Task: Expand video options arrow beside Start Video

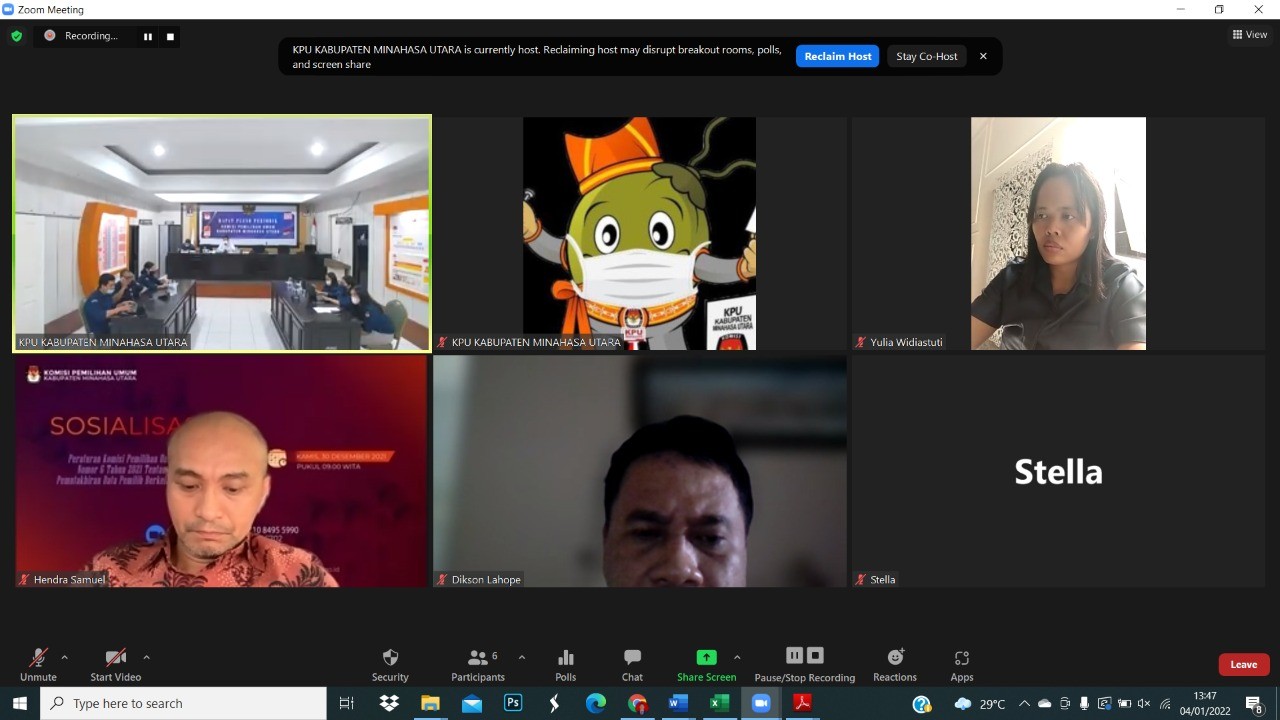Action: 146,657
